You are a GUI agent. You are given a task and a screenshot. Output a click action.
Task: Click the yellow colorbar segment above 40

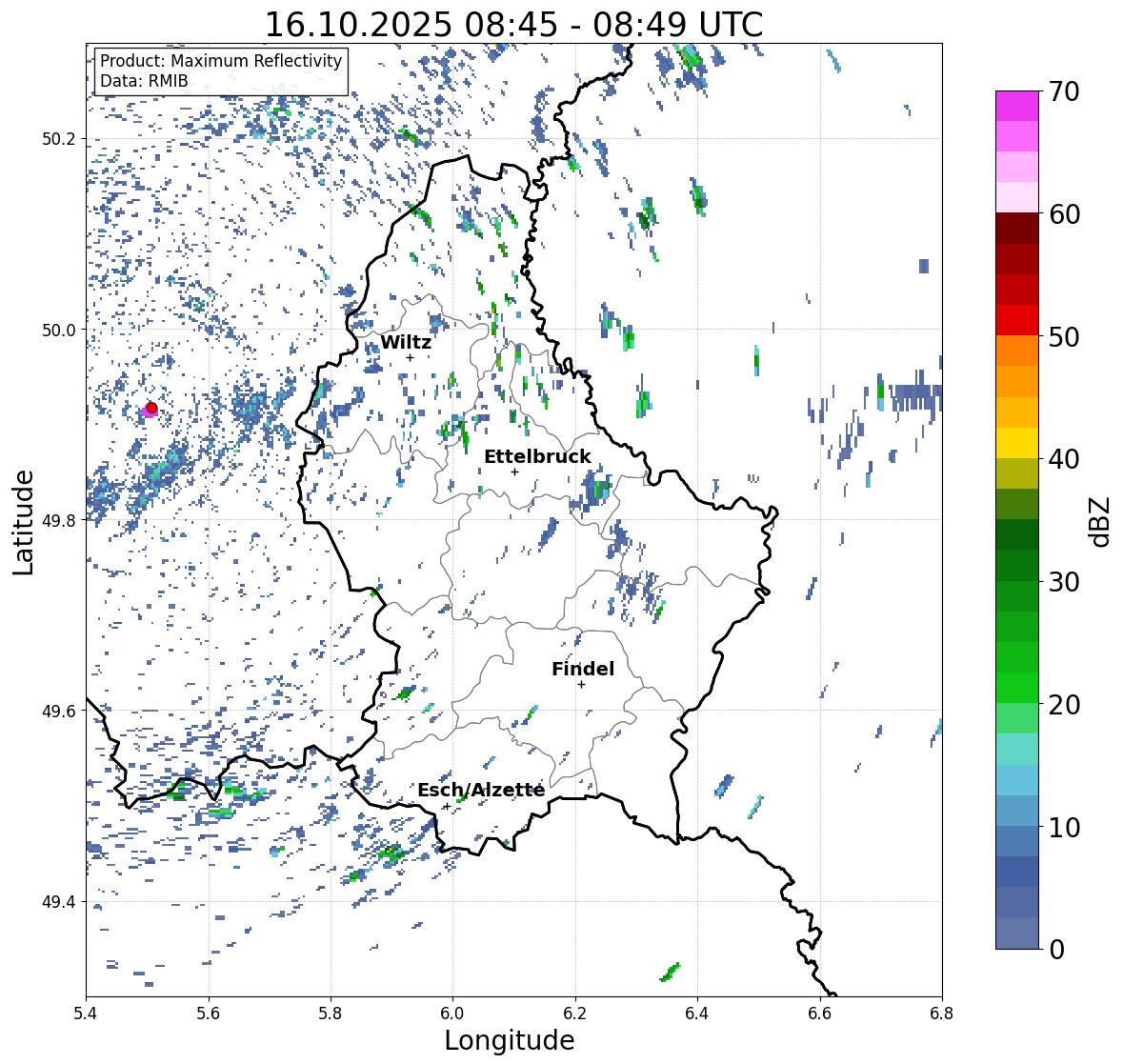(1017, 443)
